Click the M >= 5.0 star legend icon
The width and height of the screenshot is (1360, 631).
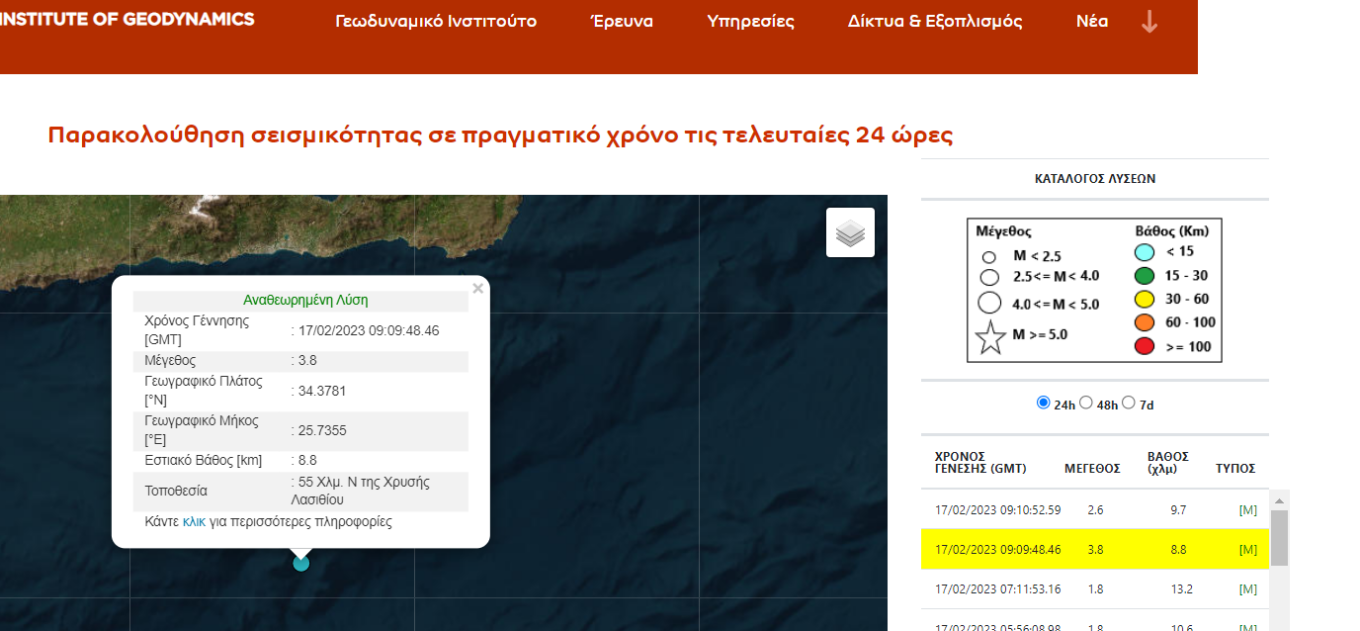[x=990, y=337]
